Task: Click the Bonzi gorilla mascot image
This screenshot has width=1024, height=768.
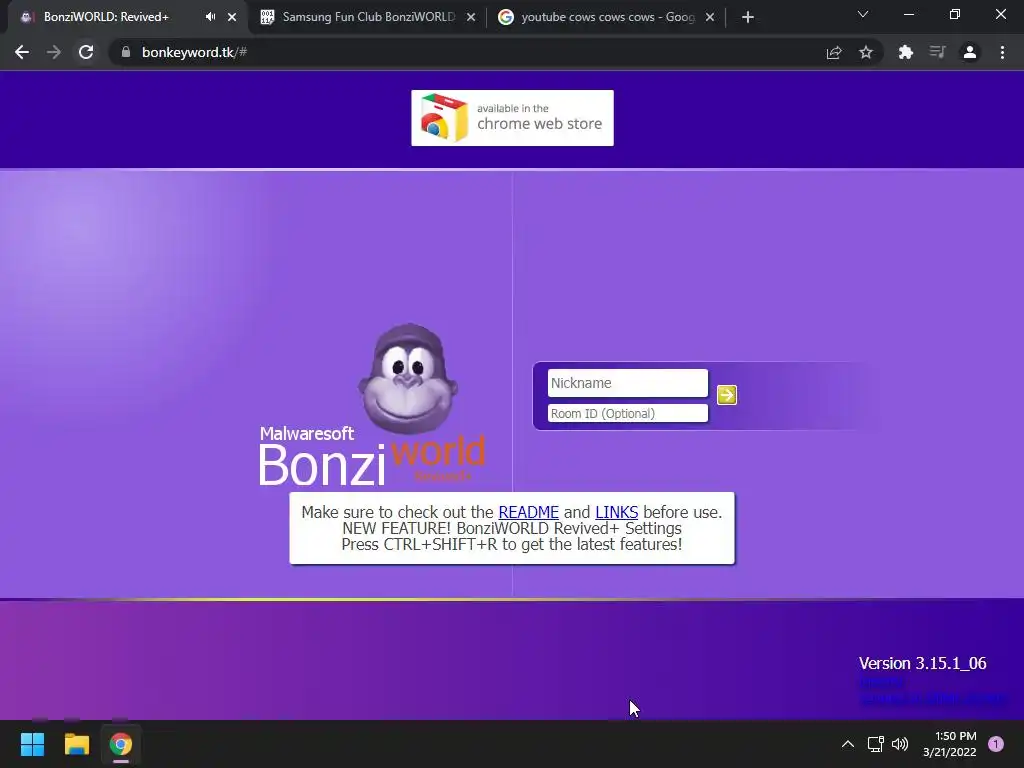Action: (x=408, y=378)
